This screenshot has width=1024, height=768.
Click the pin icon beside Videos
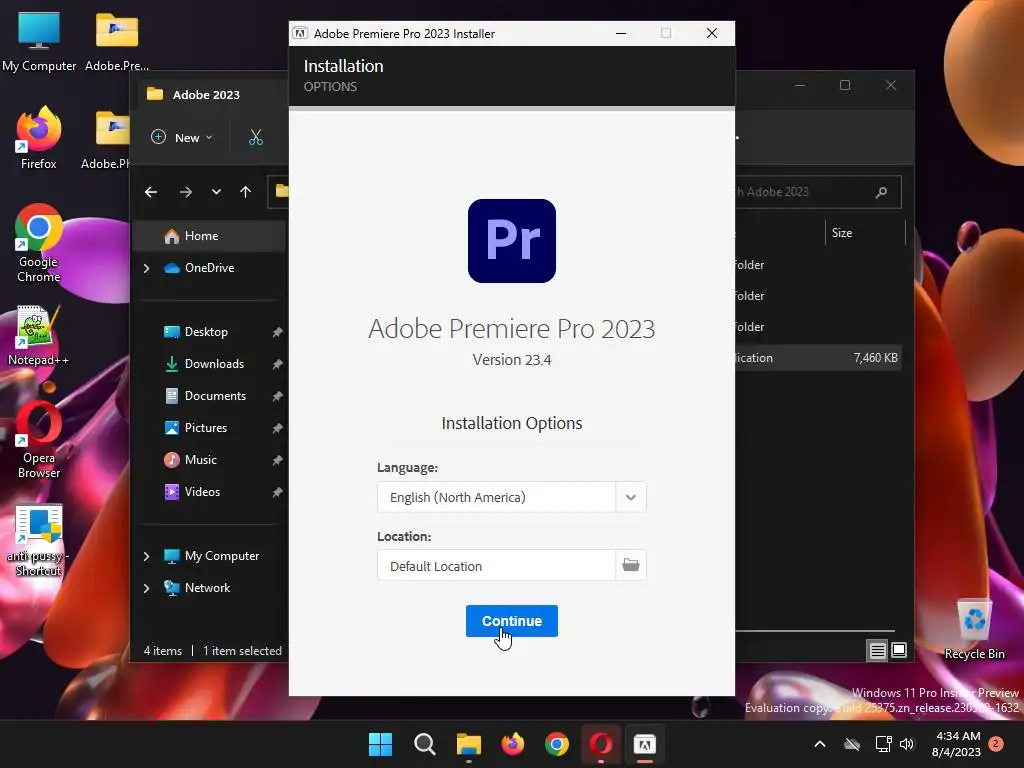click(277, 492)
